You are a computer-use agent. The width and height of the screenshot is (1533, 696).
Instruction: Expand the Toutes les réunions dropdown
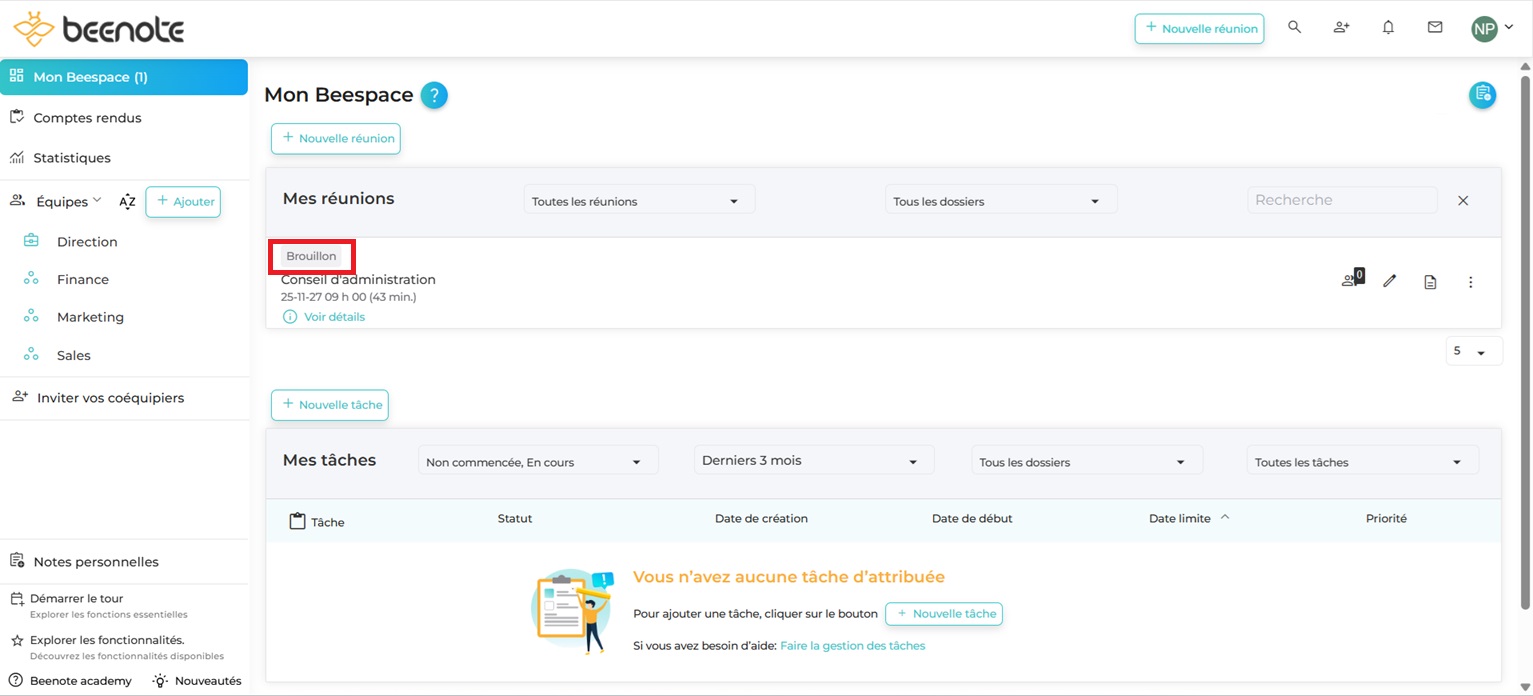point(638,201)
